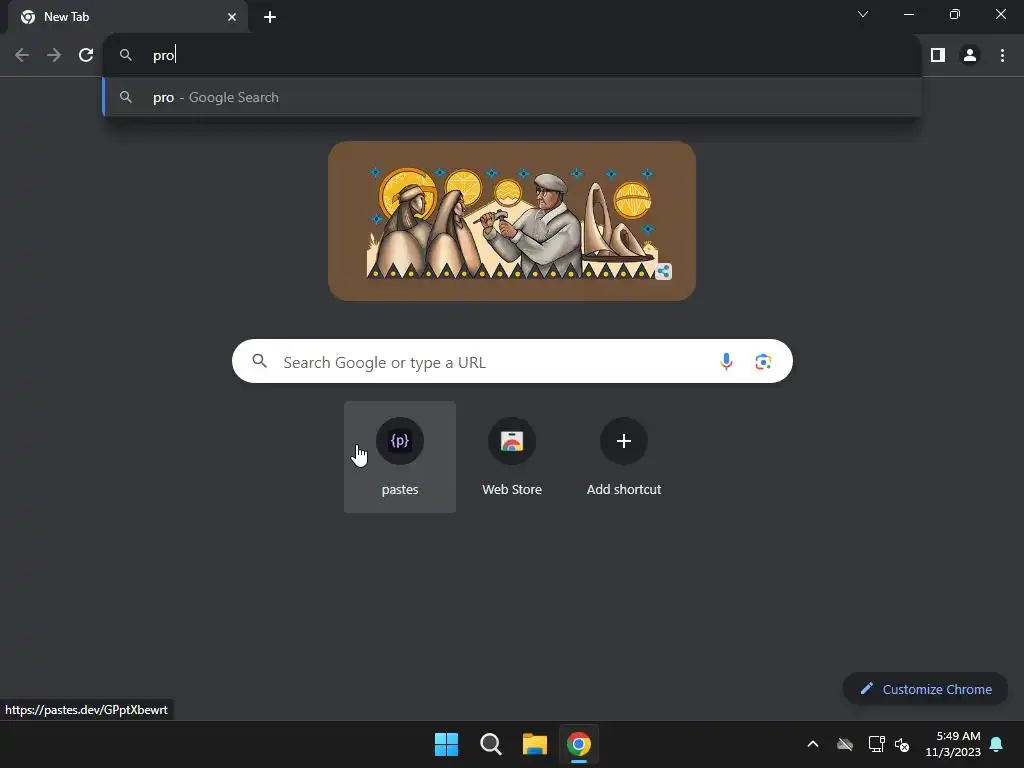Image resolution: width=1024 pixels, height=768 pixels.
Task: Click the search magnifier in the address bar
Action: pos(125,56)
